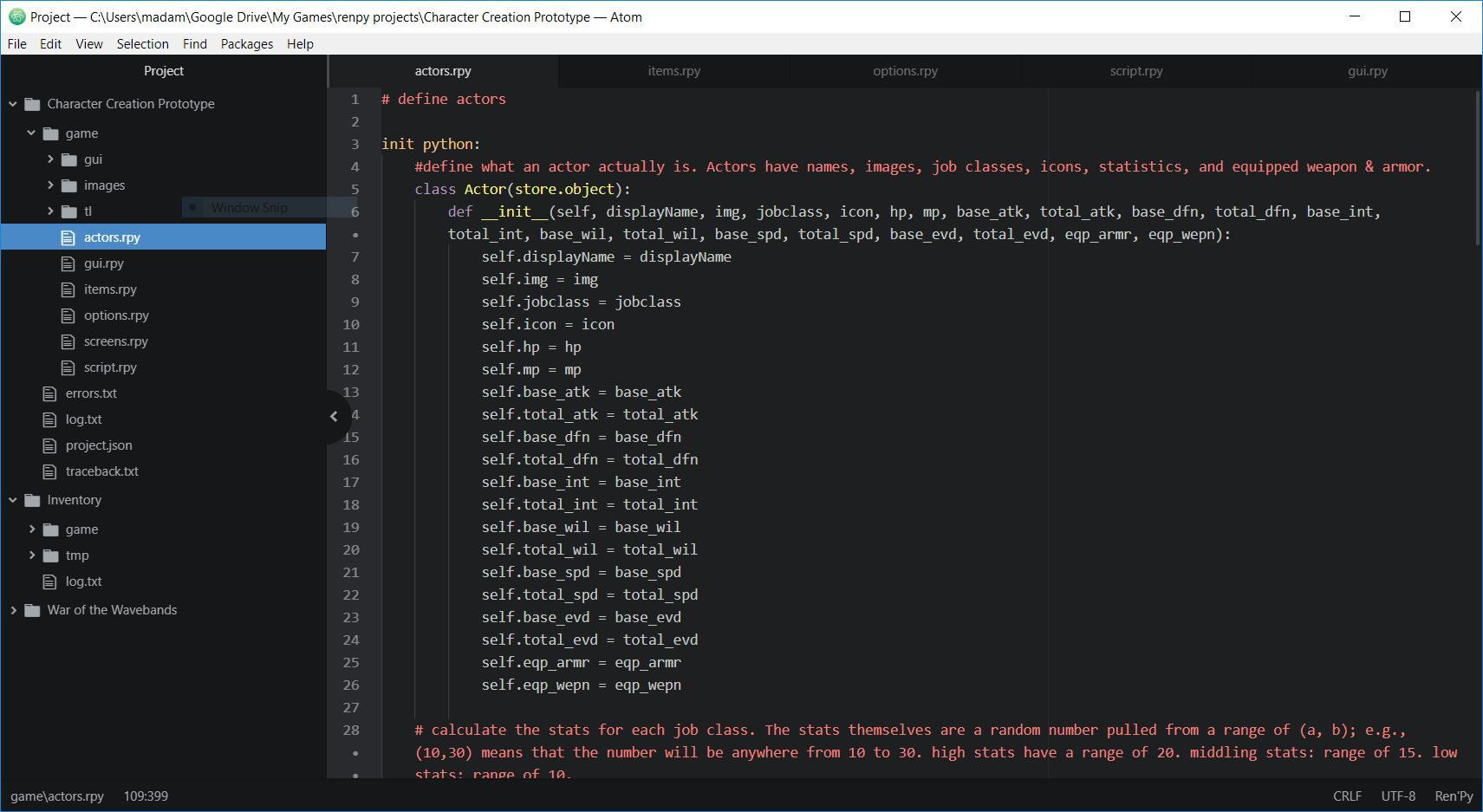Click the cursor position 109:399 in status bar
This screenshot has height=812, width=1483.
(x=146, y=796)
